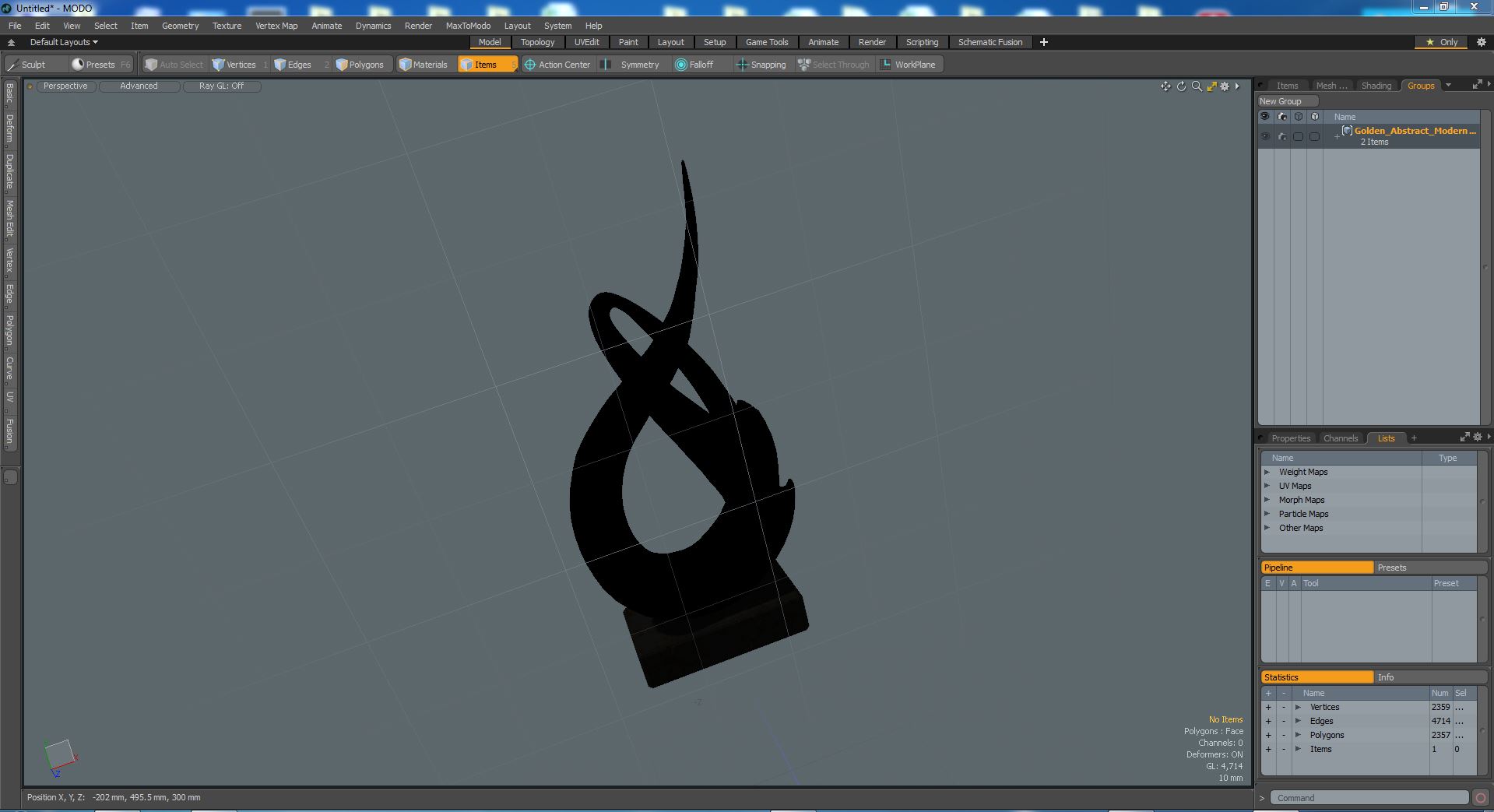1494x812 pixels.
Task: Click the viewport rotate icon
Action: pos(1181,86)
